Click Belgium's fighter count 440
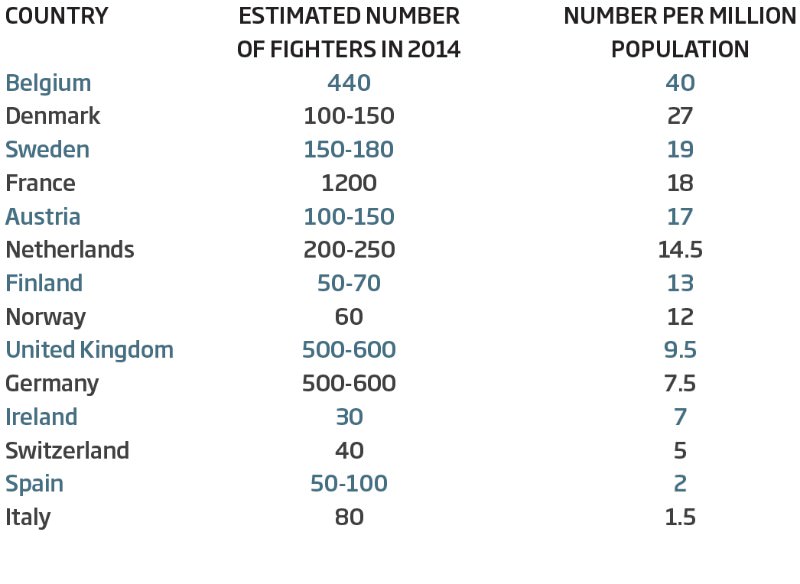 click(x=349, y=83)
